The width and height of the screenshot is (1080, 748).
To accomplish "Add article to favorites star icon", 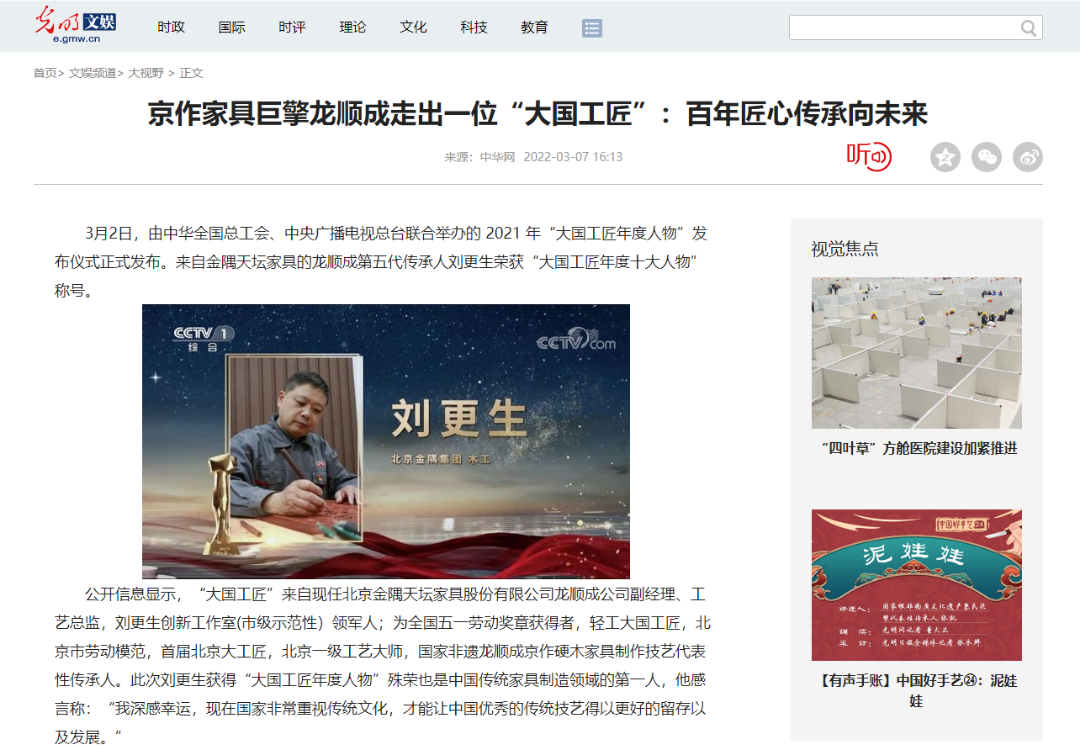I will pos(945,158).
